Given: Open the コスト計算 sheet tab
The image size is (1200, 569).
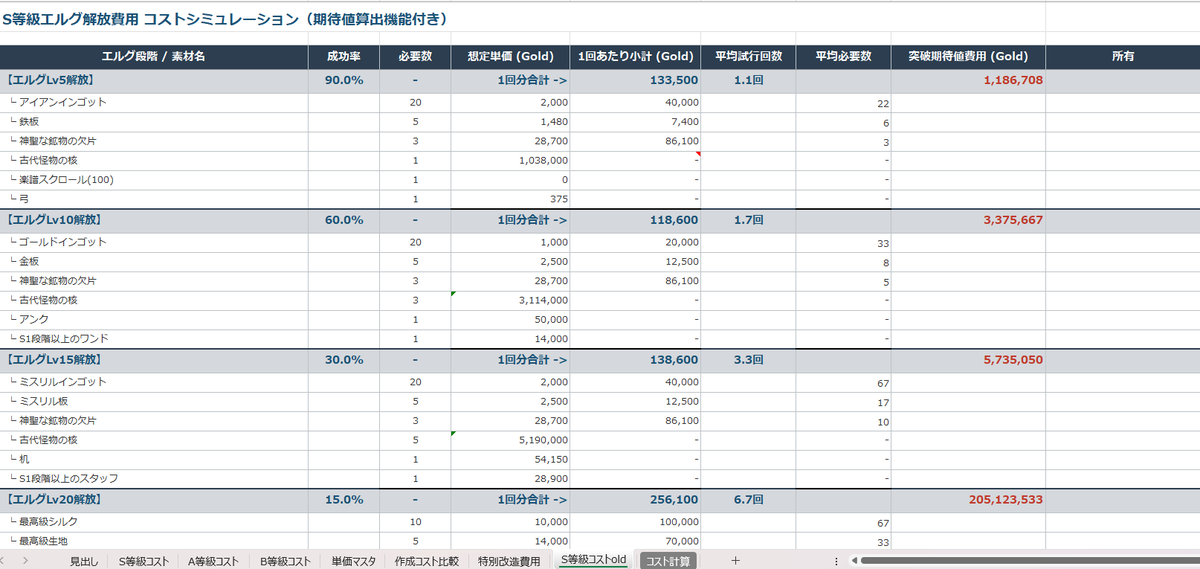Looking at the screenshot, I should [x=668, y=561].
